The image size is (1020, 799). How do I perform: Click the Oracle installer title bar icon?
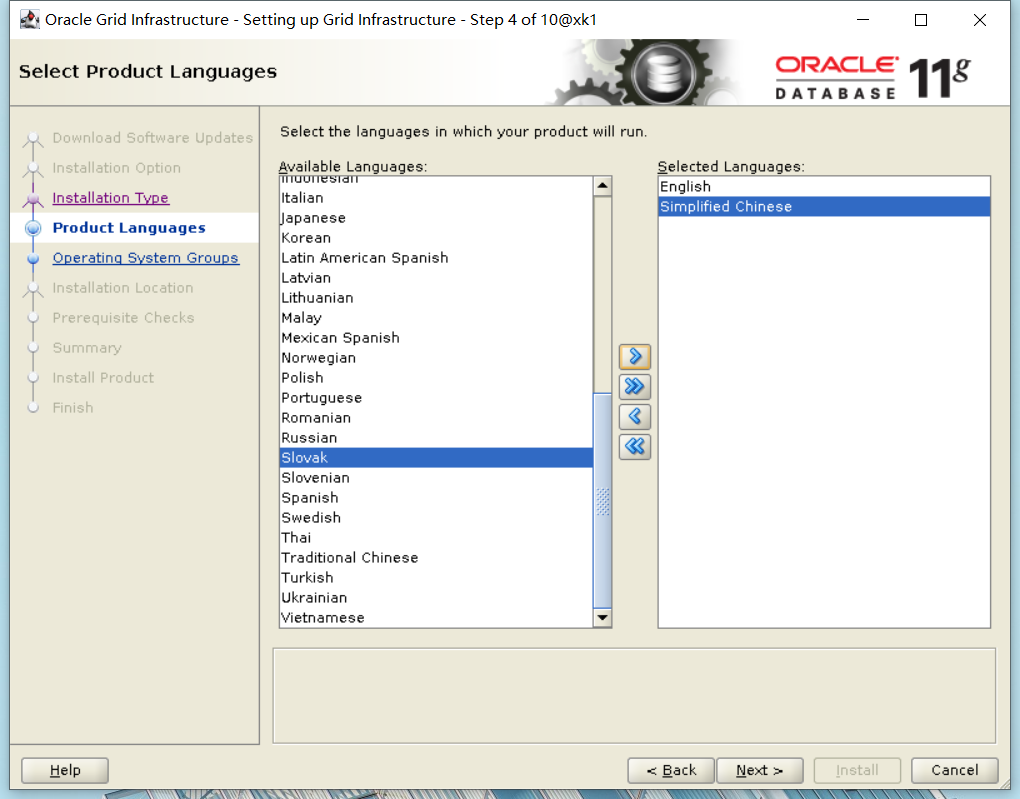[29, 20]
